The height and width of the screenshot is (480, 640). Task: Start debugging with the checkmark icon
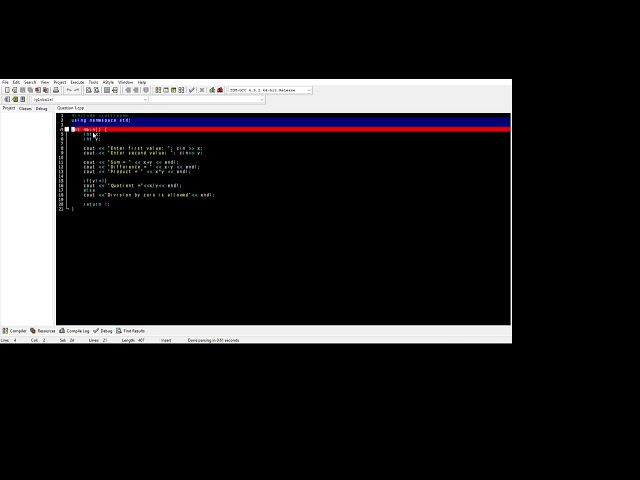(x=191, y=90)
